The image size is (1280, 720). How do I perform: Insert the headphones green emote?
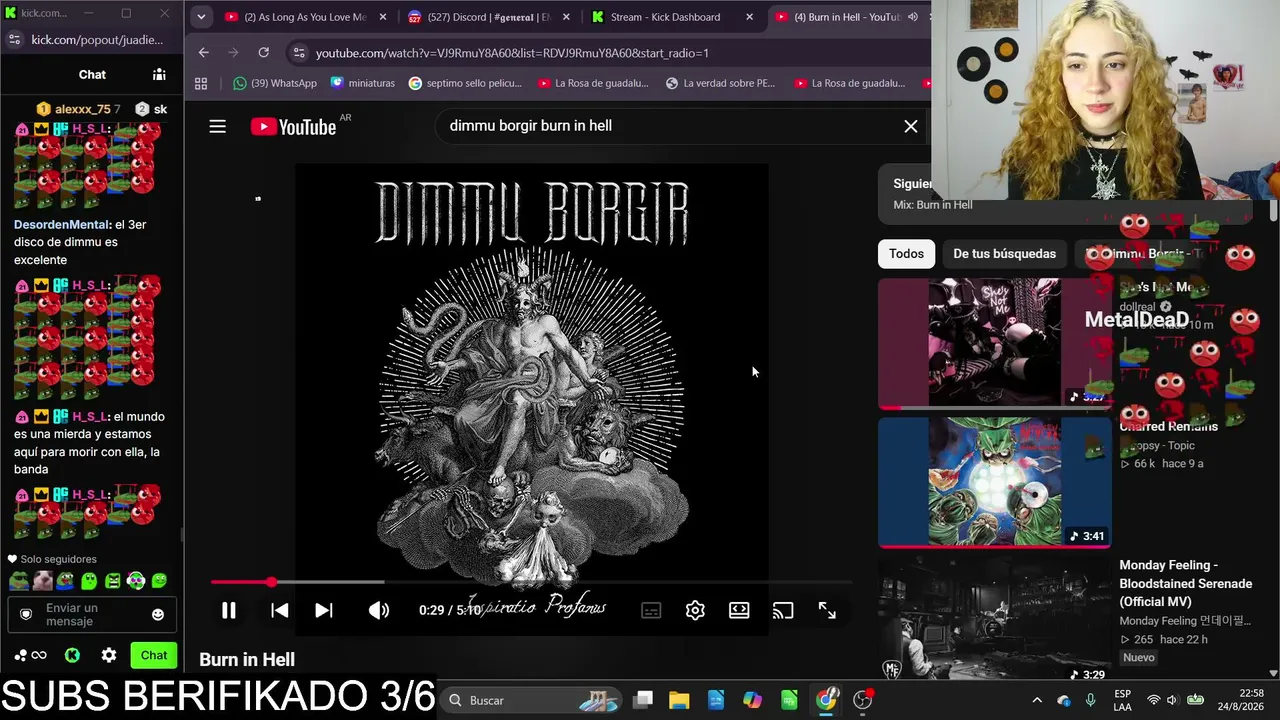[136, 581]
